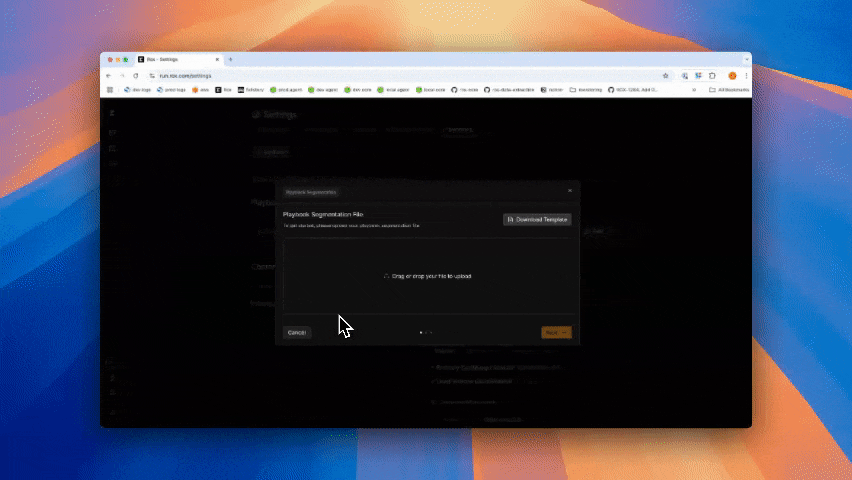Viewport: 852px width, 480px height.
Task: Open a new browser tab
Action: 231,60
